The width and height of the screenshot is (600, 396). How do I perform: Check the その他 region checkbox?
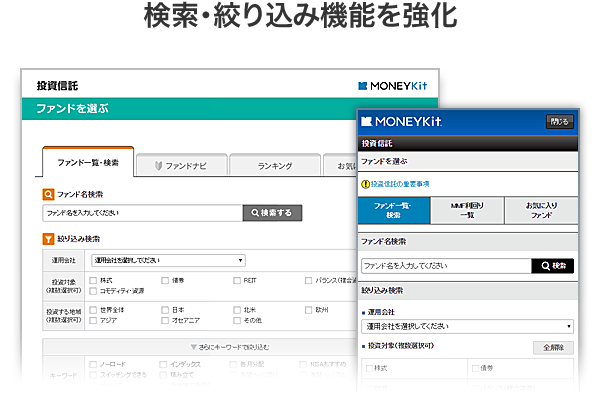(237, 320)
